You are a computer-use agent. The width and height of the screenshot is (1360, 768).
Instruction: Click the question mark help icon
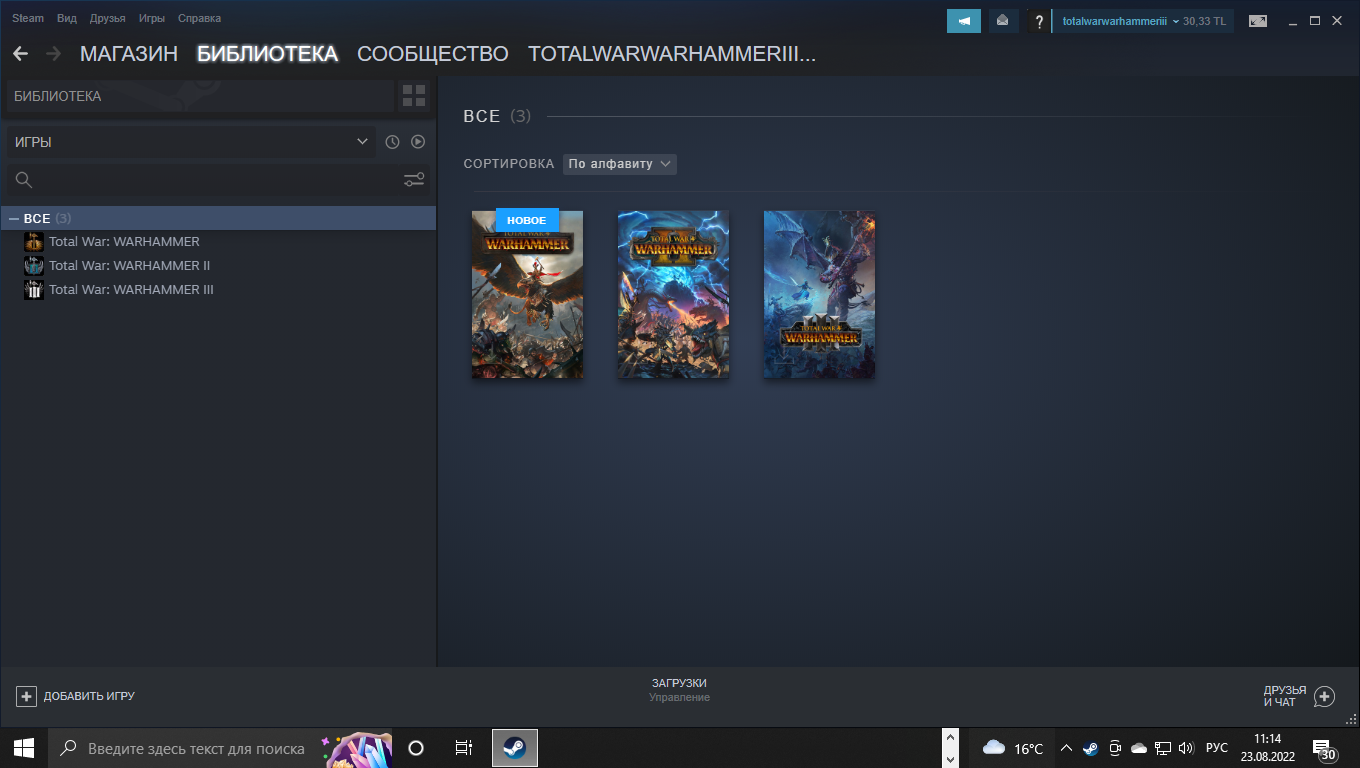pos(1039,21)
